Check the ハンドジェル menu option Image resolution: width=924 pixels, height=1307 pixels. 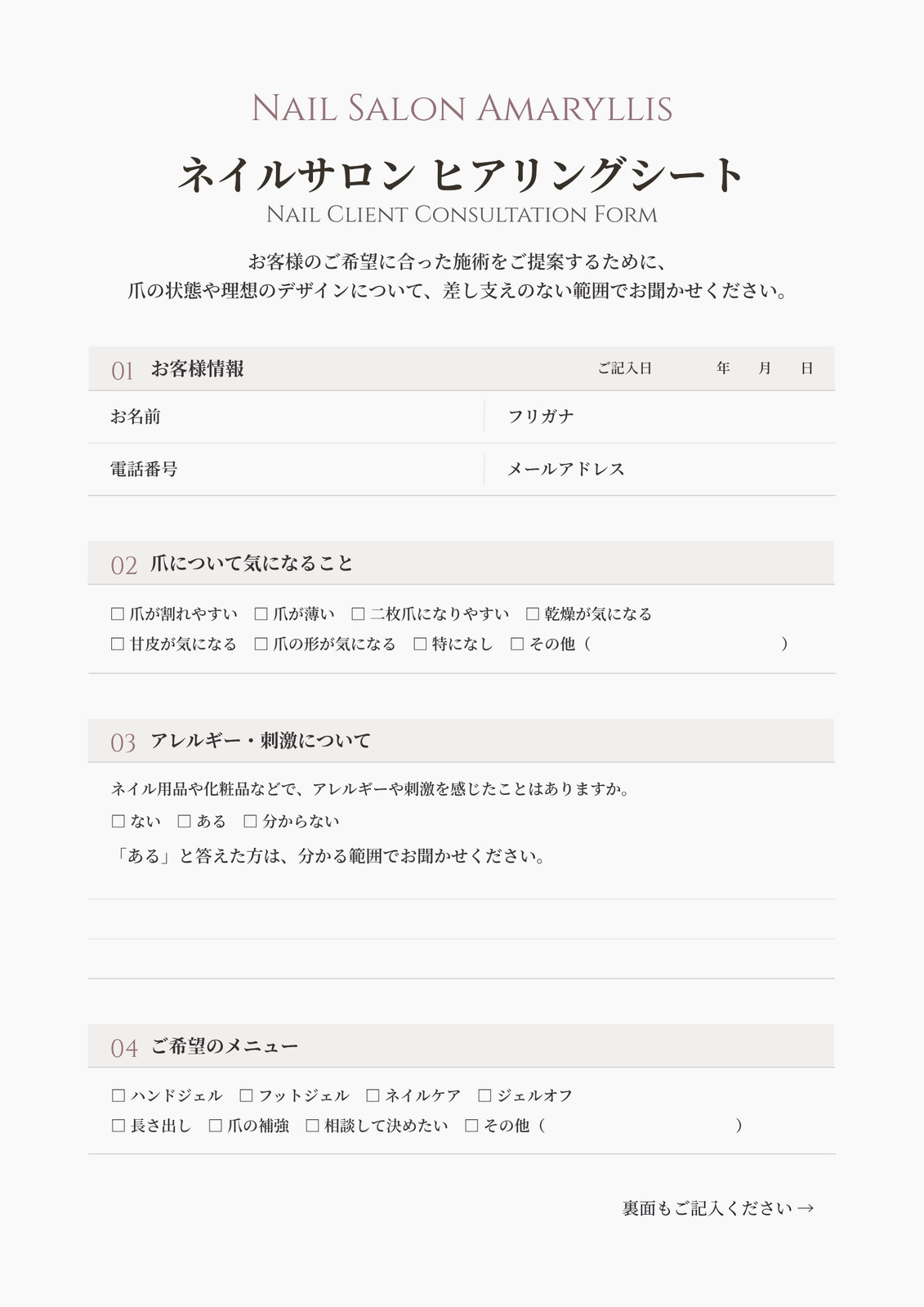tap(118, 1095)
